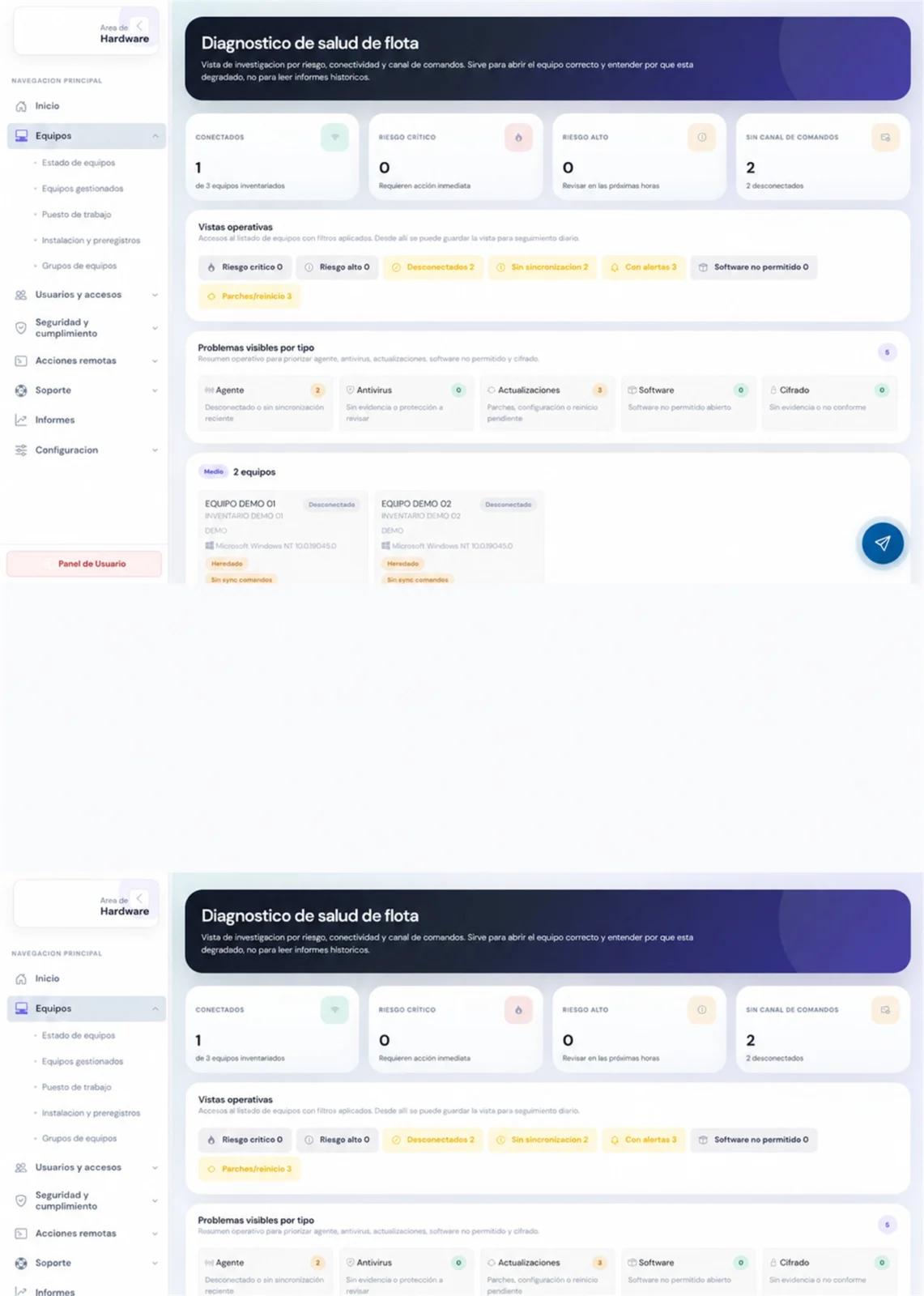Open the upper Con alertas 3 view chip

coord(644,267)
